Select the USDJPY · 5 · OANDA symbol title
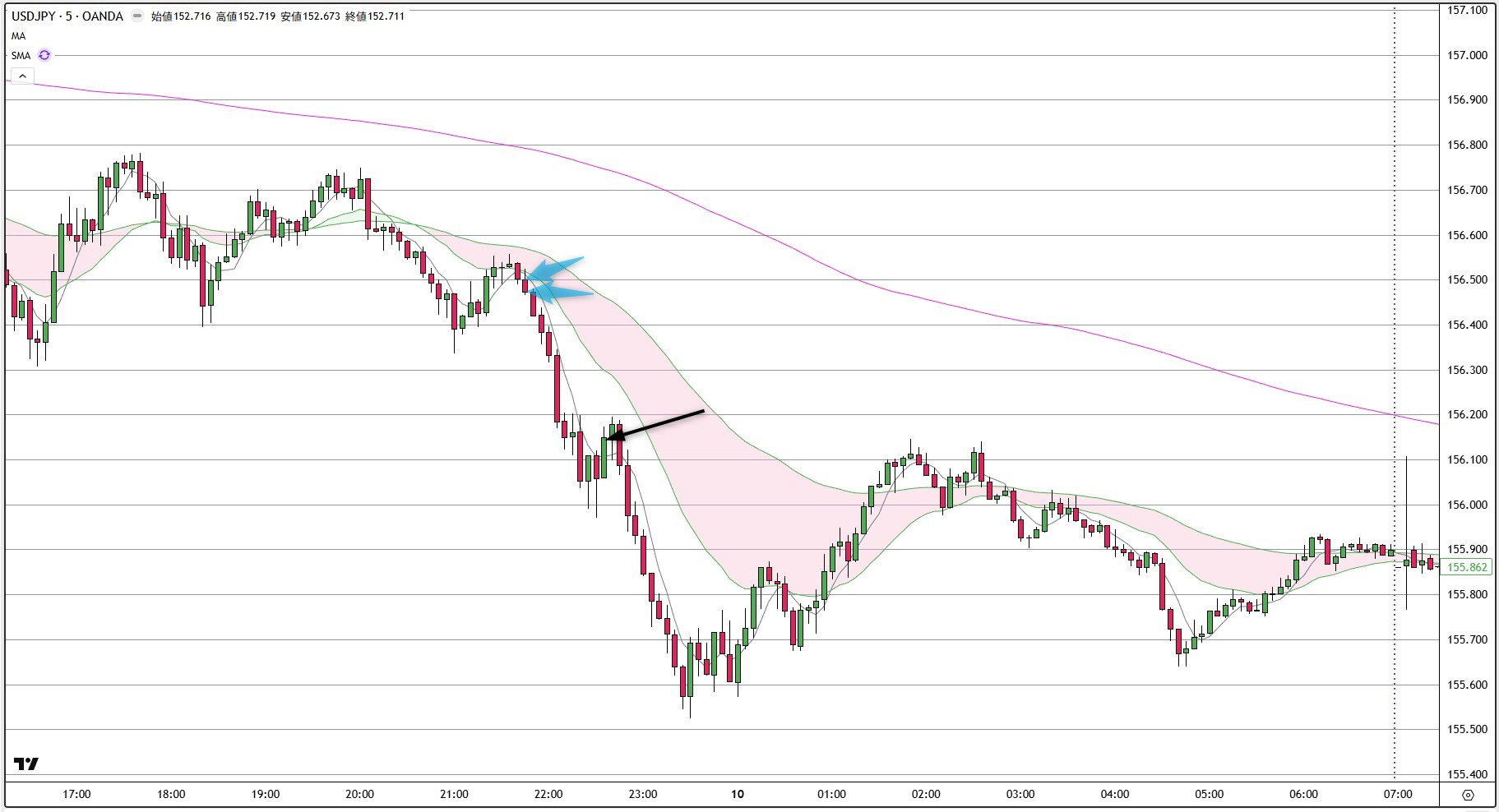Screen dimensions: 1499x812 point(66,16)
